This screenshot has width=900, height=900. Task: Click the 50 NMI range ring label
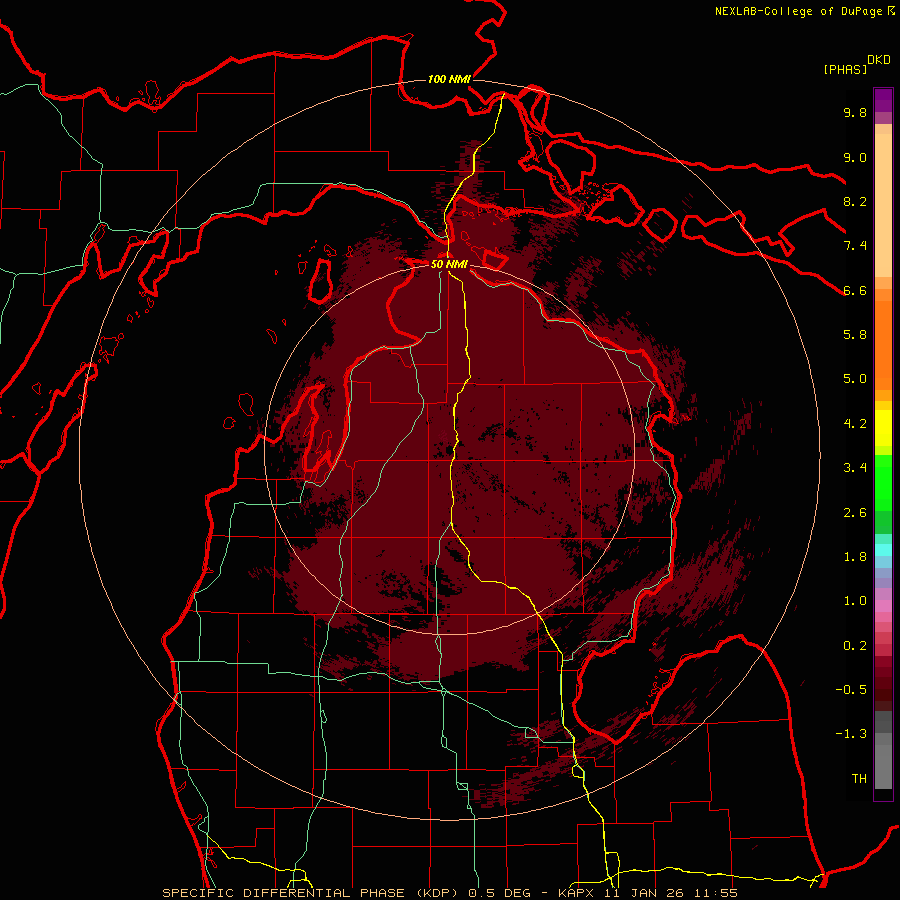[449, 265]
